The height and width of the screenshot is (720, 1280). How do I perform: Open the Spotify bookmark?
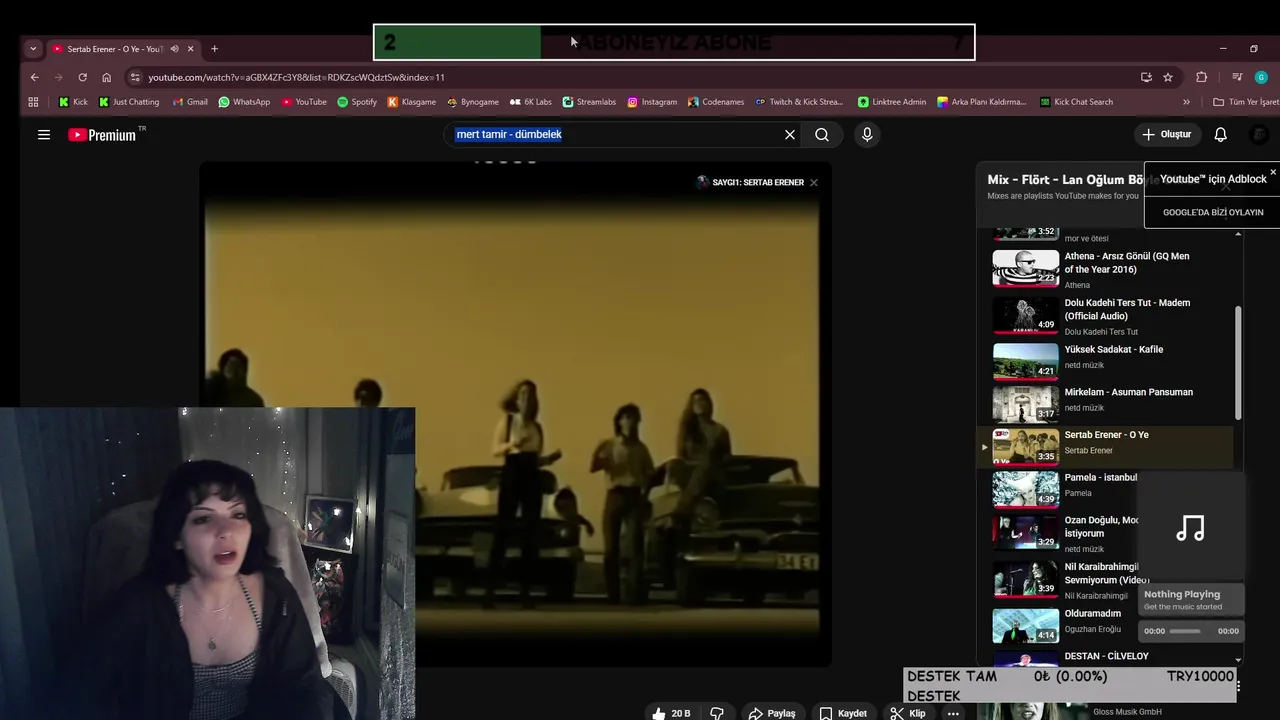click(x=357, y=102)
